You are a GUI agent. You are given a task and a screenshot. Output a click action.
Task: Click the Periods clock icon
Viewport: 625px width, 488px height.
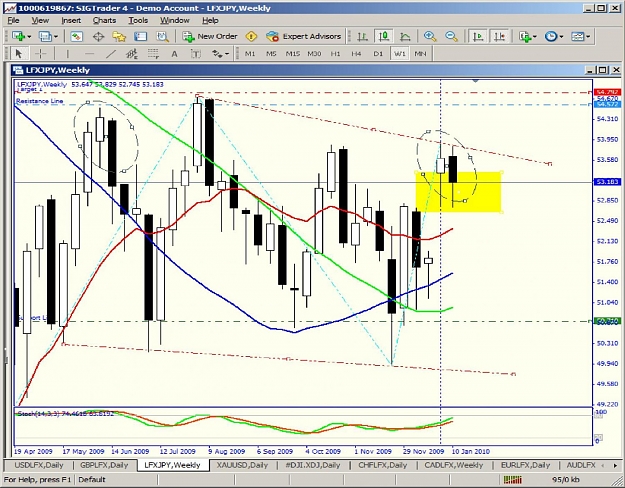coord(551,37)
